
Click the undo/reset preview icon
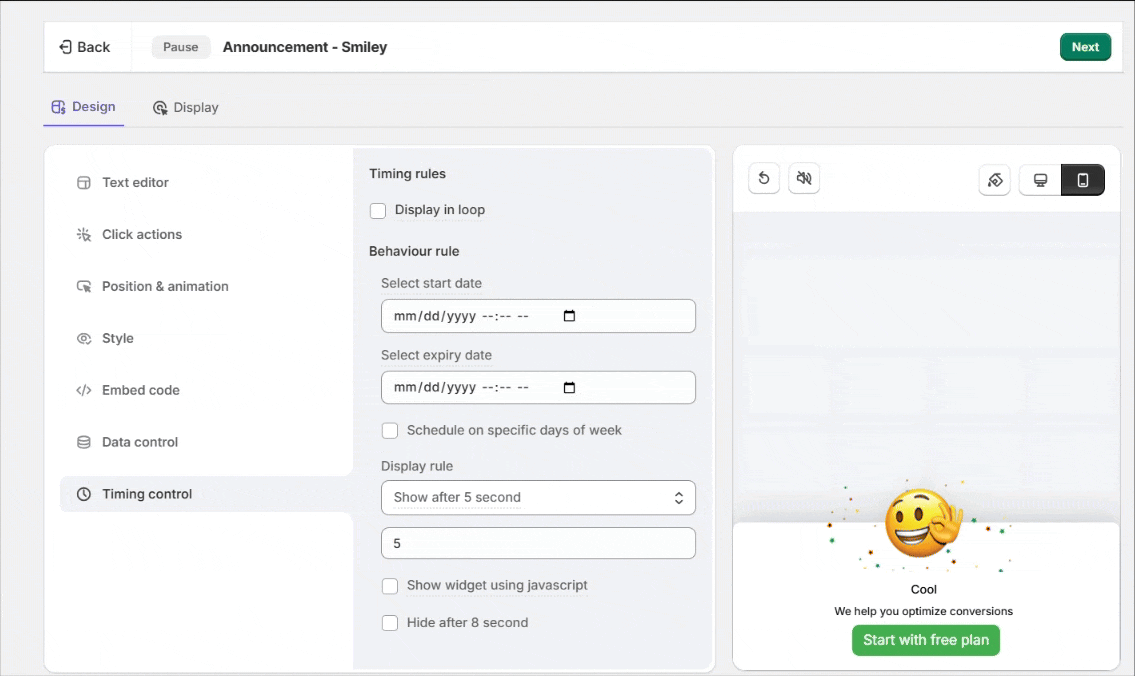tap(764, 179)
